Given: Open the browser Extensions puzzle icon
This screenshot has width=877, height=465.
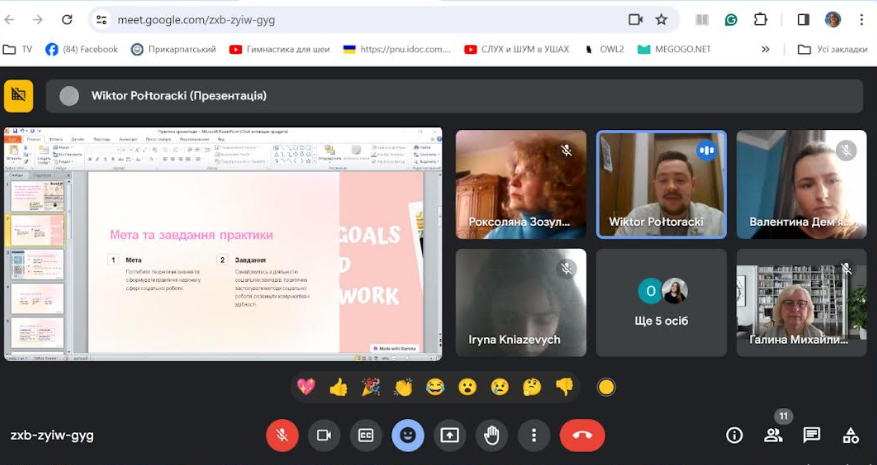Looking at the screenshot, I should pyautogui.click(x=761, y=20).
